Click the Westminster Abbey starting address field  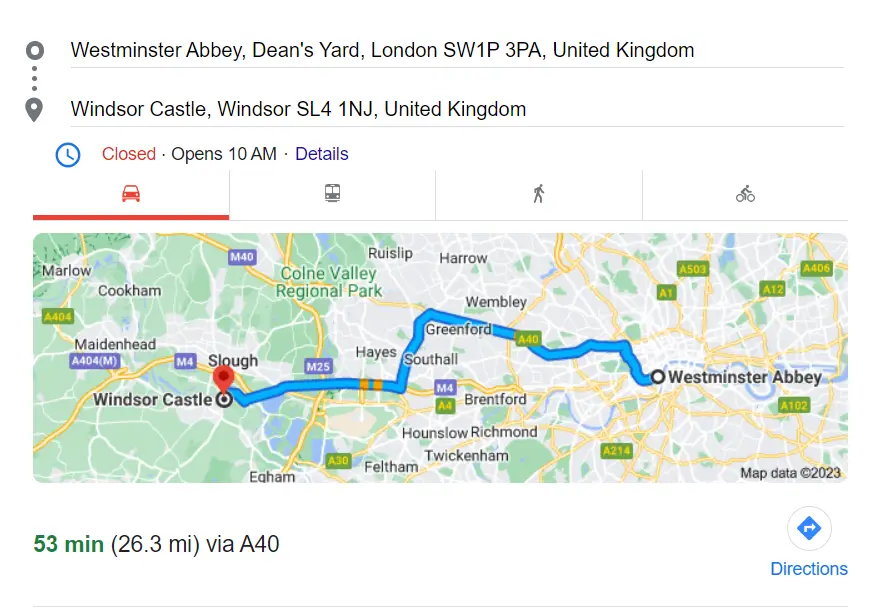click(x=382, y=49)
